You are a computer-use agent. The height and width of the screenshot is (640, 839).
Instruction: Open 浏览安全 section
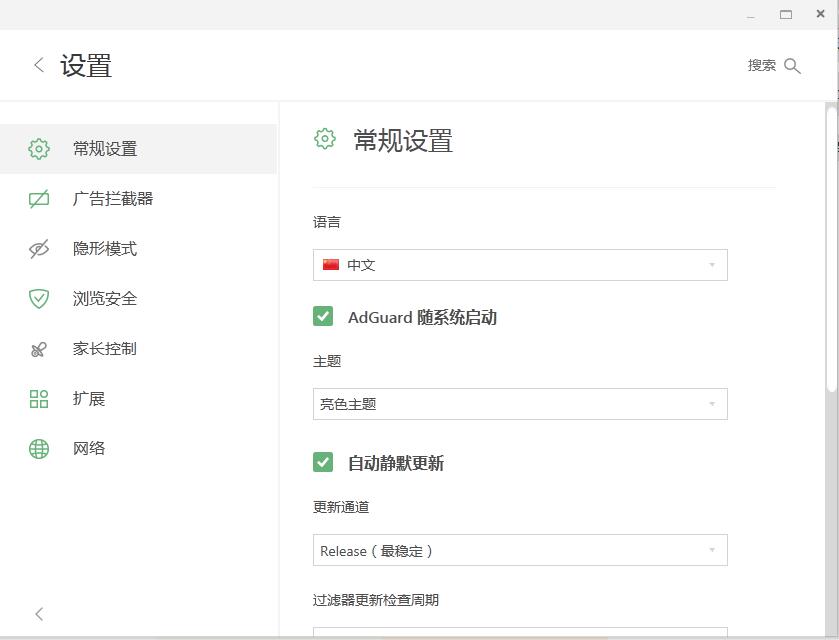(139, 299)
